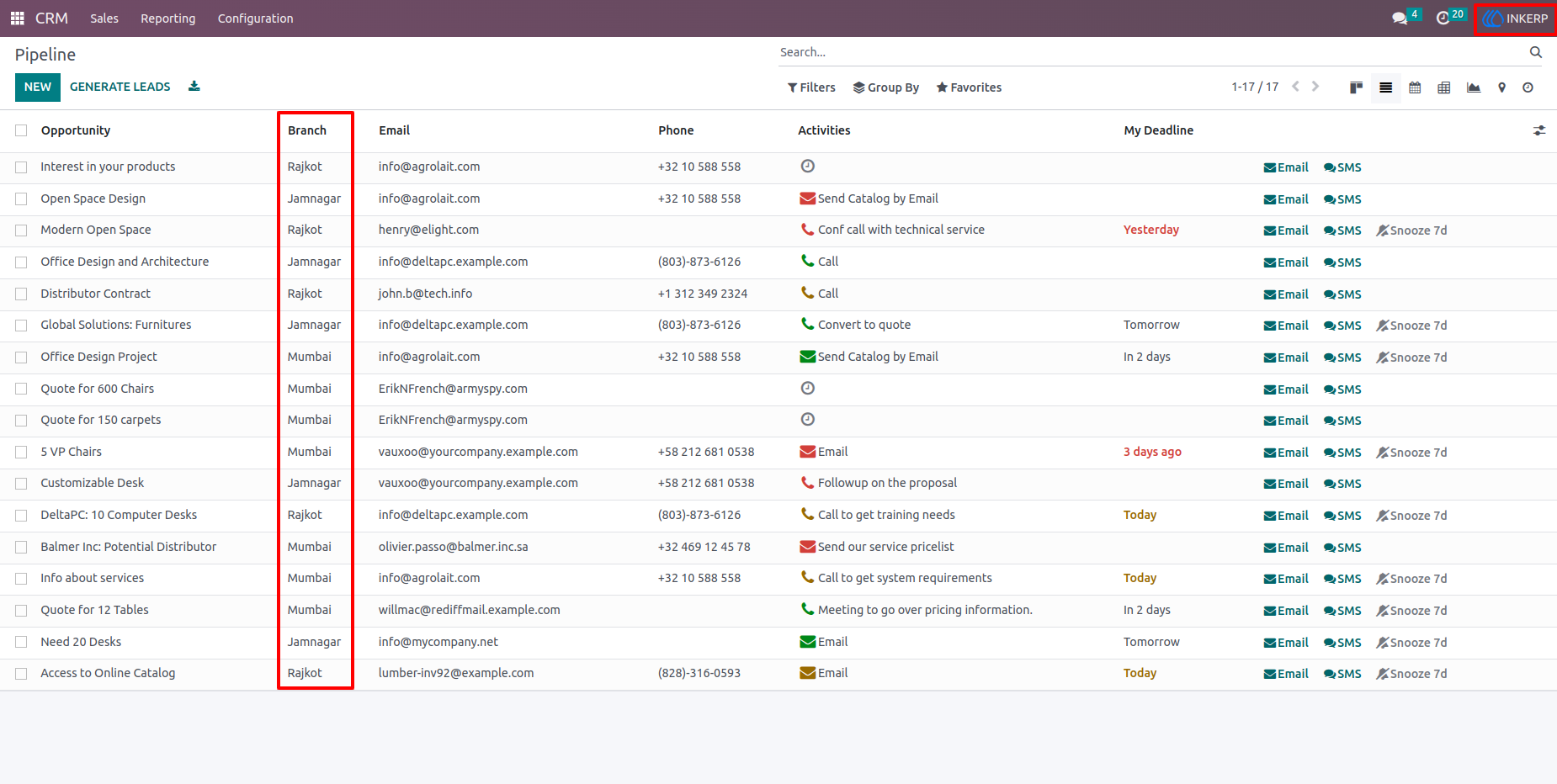Open the Reporting menu
This screenshot has width=1557, height=784.
167,18
